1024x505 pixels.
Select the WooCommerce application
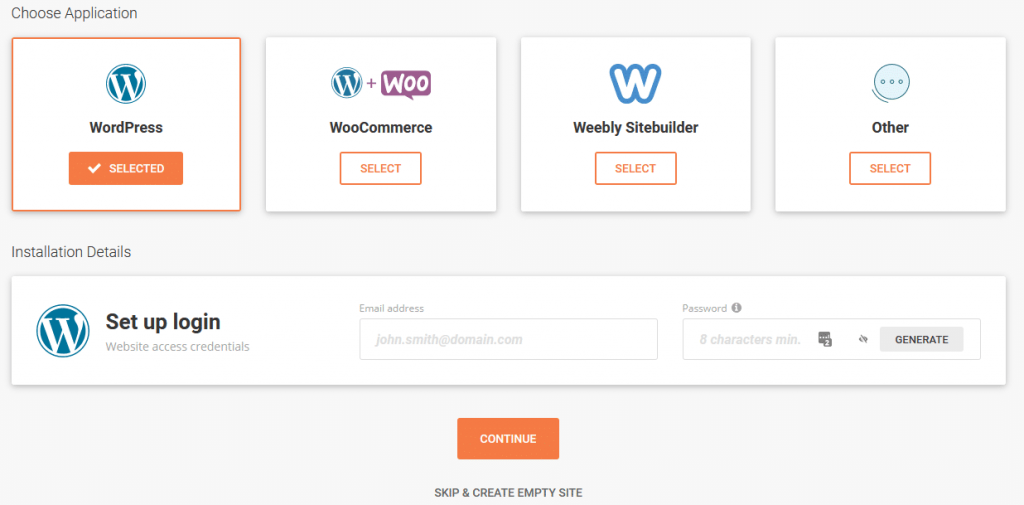381,169
